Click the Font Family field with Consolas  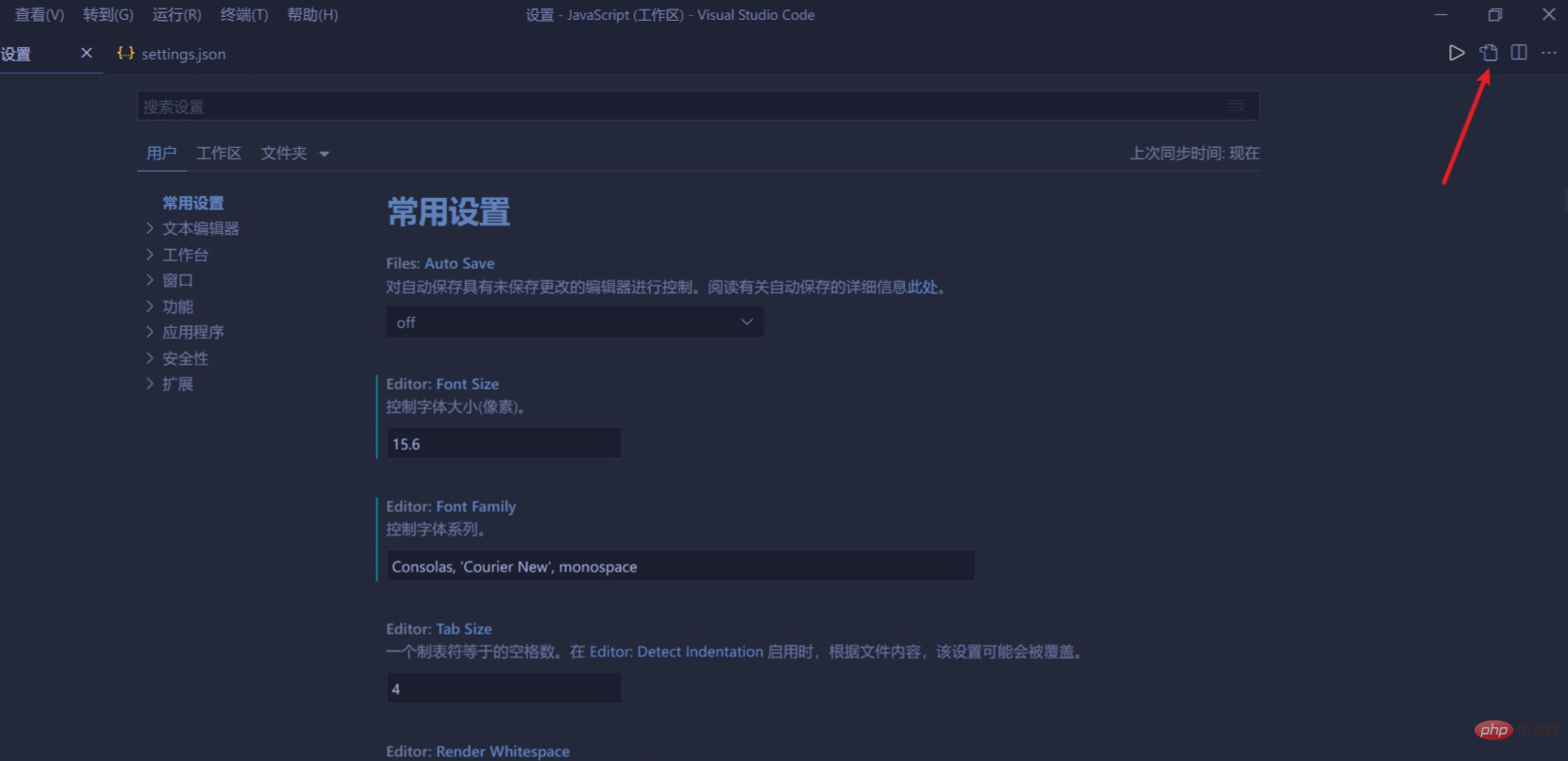[x=680, y=567]
